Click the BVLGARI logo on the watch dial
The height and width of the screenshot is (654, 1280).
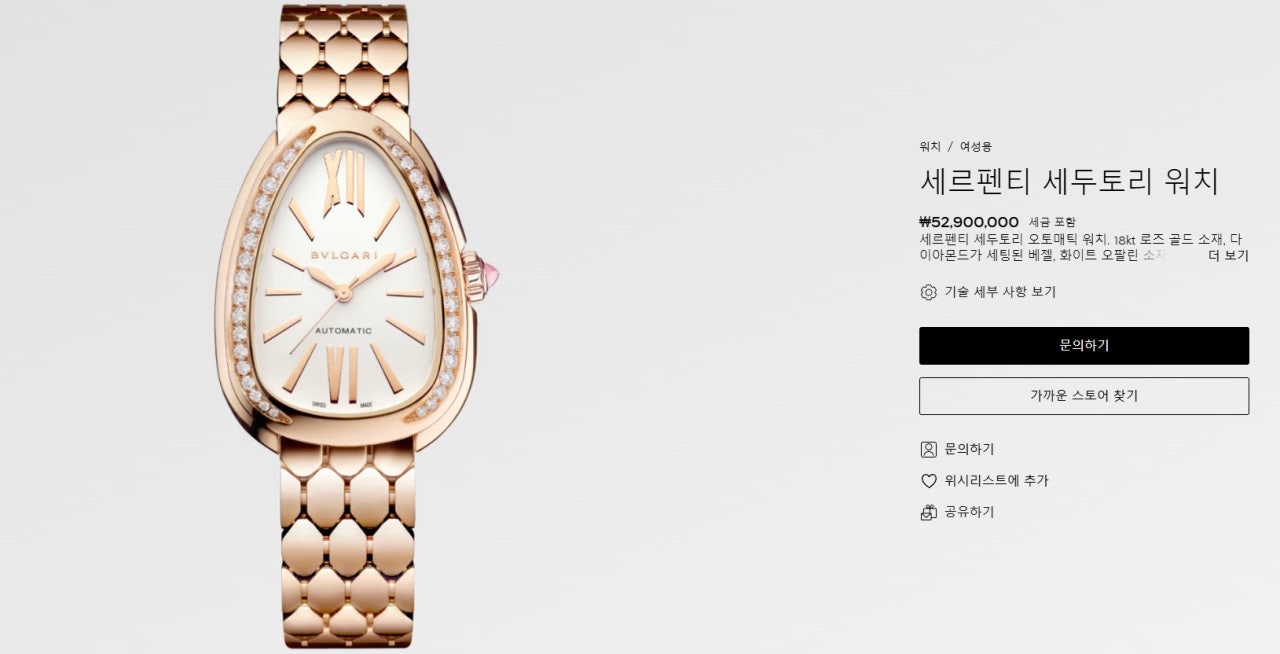[x=343, y=256]
